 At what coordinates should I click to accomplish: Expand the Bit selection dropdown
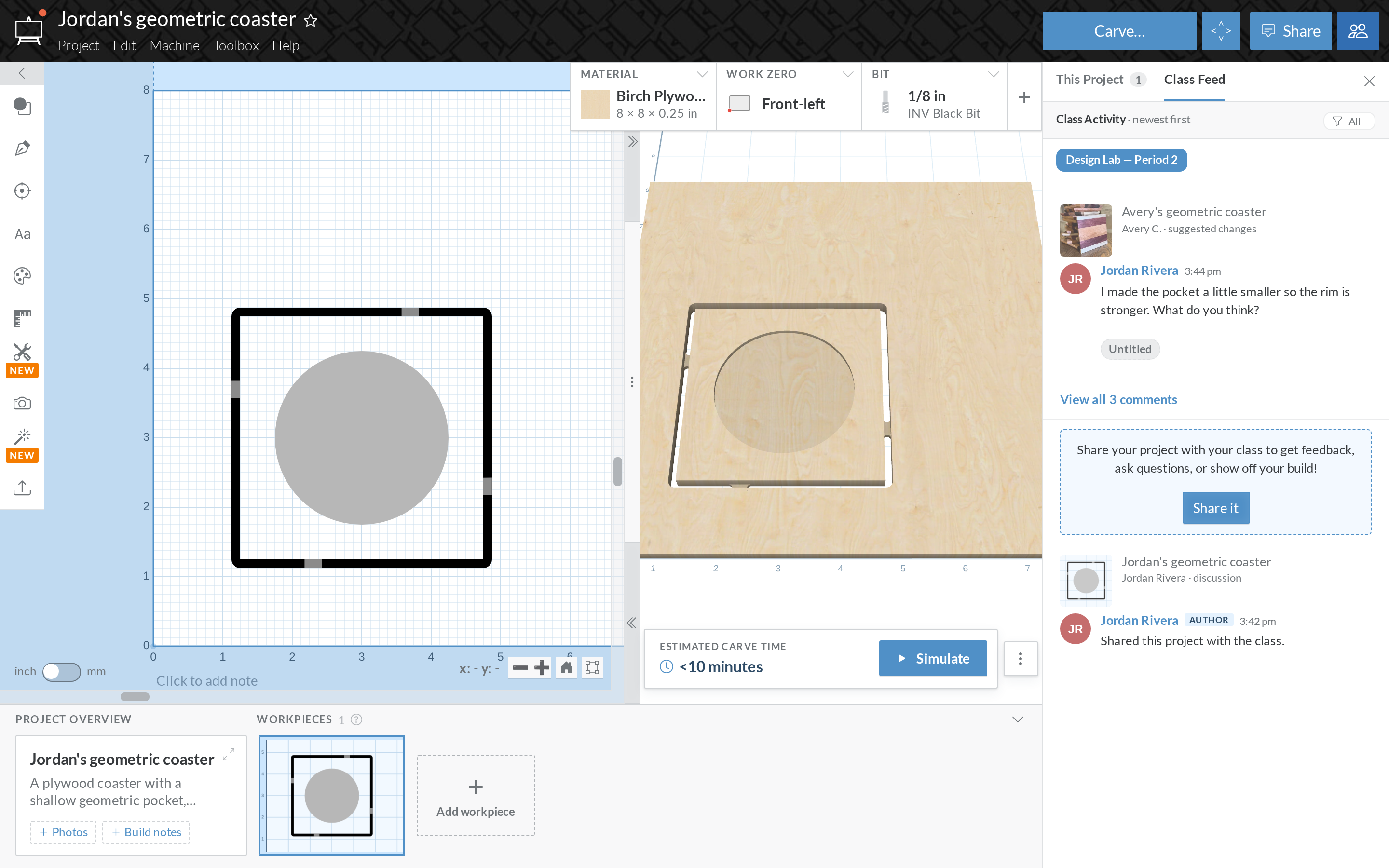[x=994, y=74]
